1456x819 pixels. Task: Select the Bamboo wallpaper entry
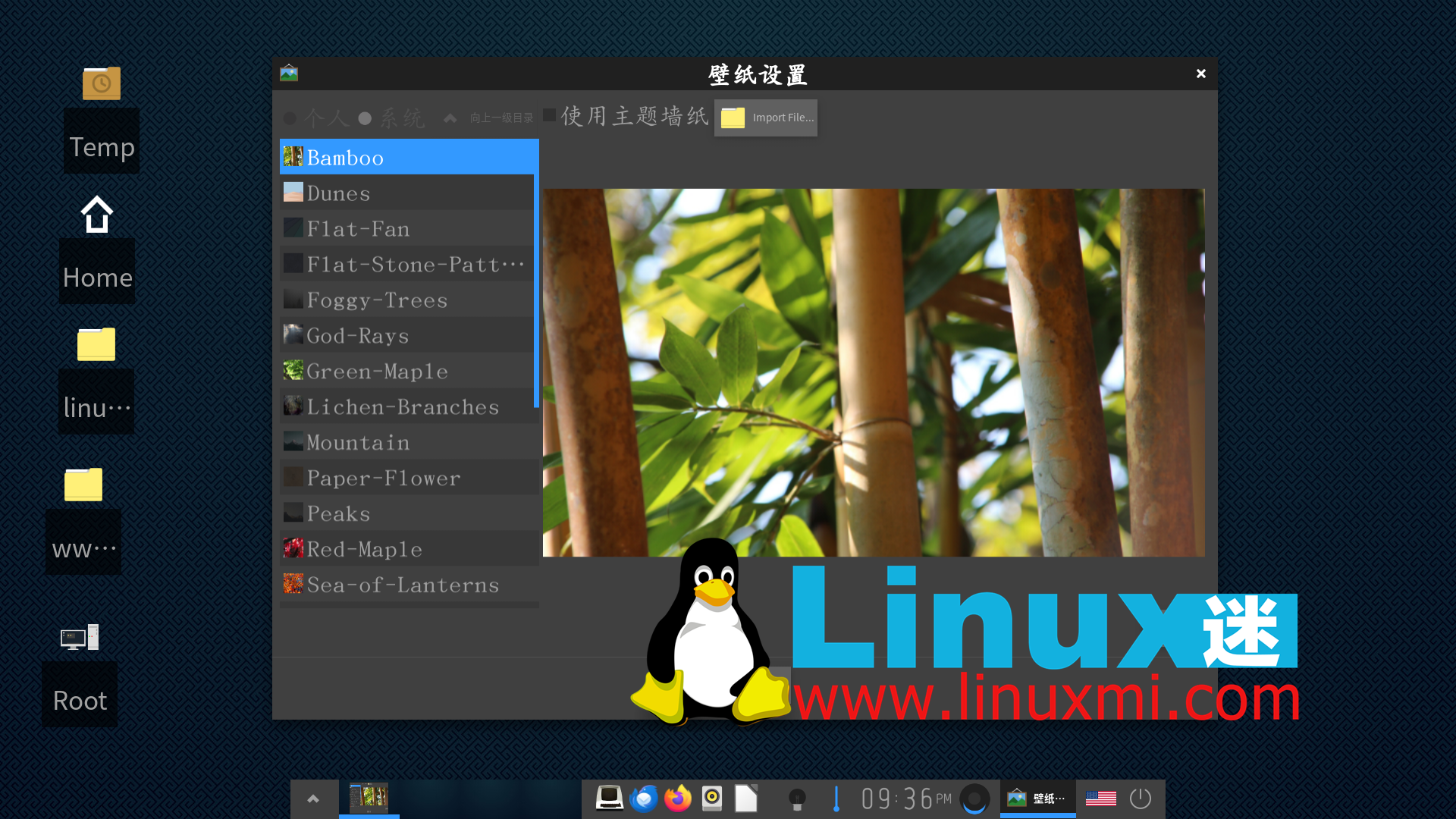(409, 157)
